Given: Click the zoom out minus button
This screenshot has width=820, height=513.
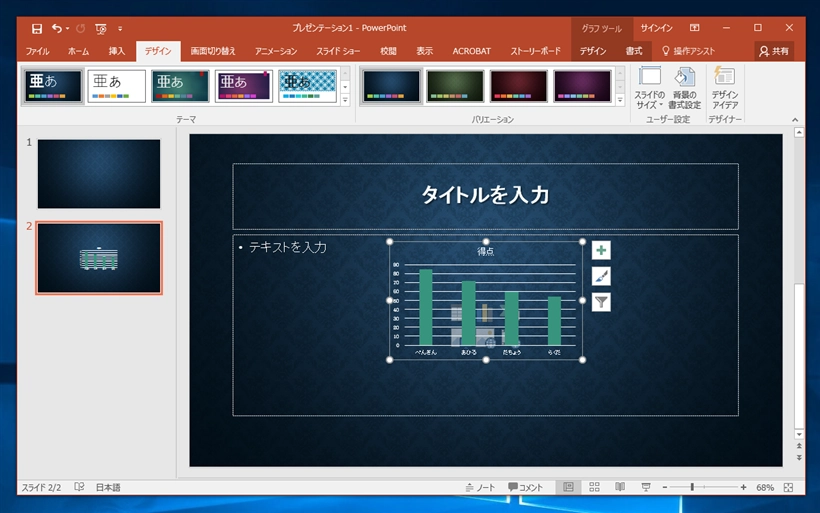Looking at the screenshot, I should pos(665,487).
